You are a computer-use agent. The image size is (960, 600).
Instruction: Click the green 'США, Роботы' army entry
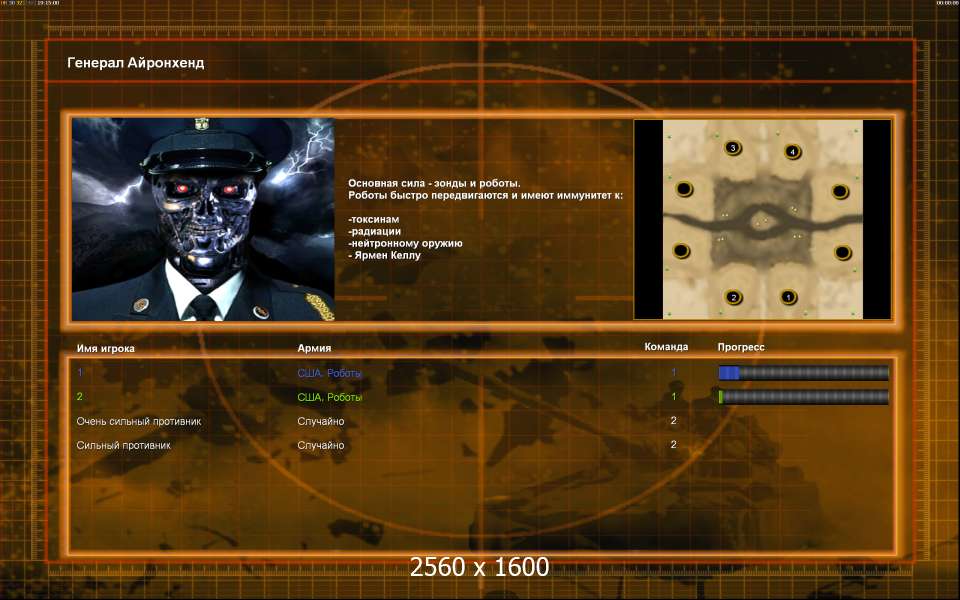(329, 397)
